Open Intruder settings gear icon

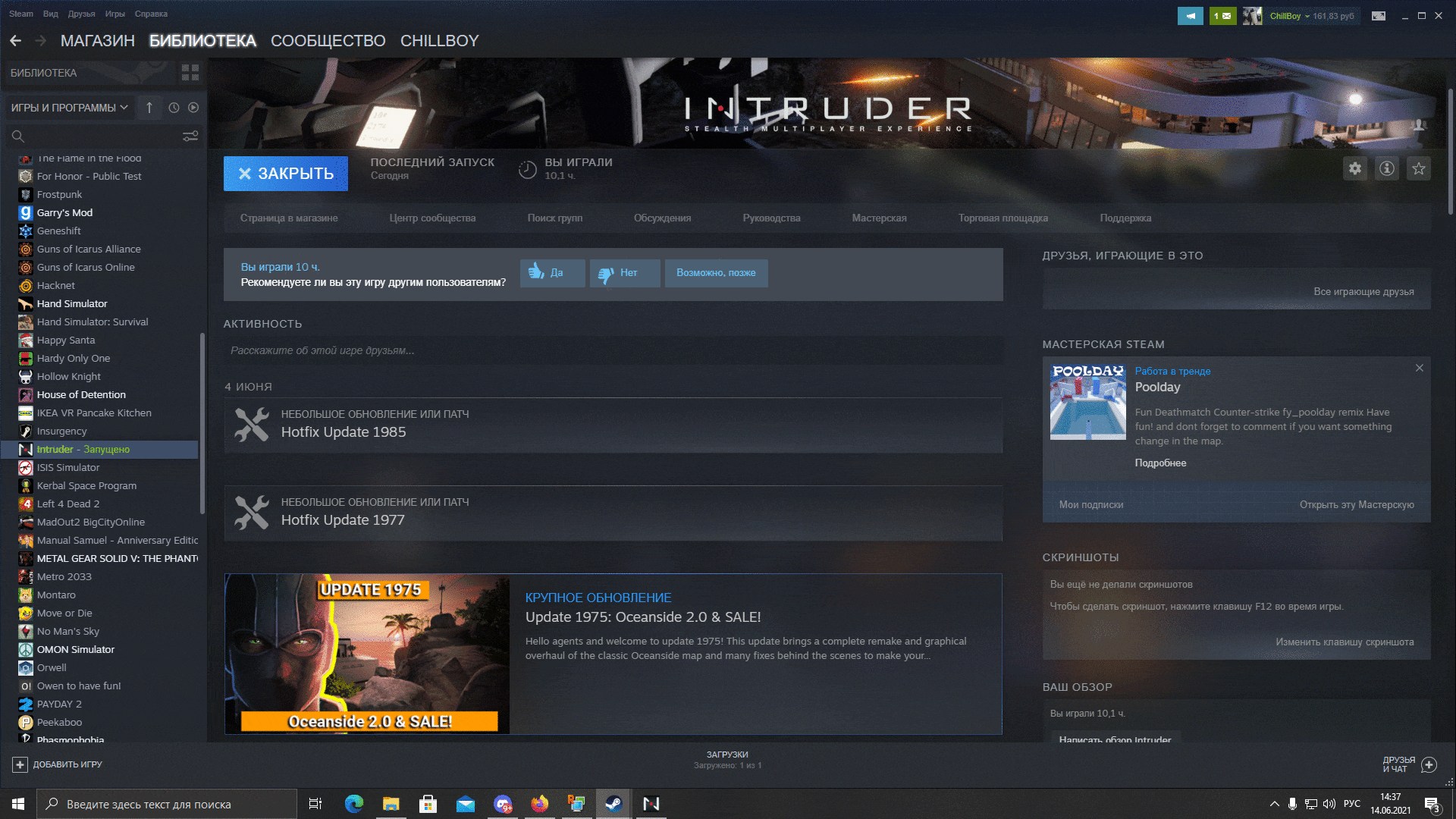pyautogui.click(x=1355, y=168)
